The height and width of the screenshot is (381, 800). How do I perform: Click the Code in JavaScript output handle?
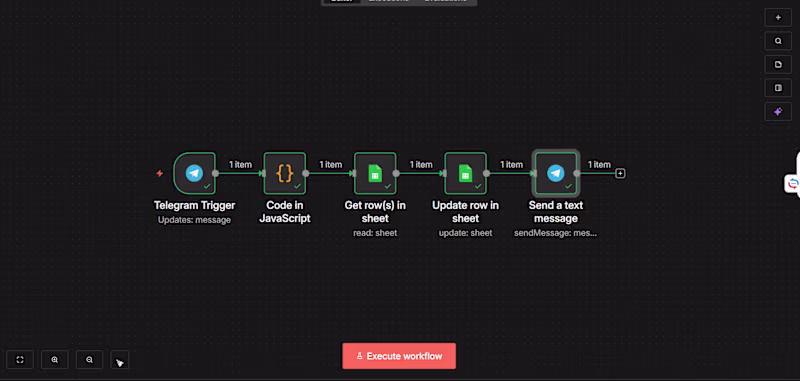point(306,173)
